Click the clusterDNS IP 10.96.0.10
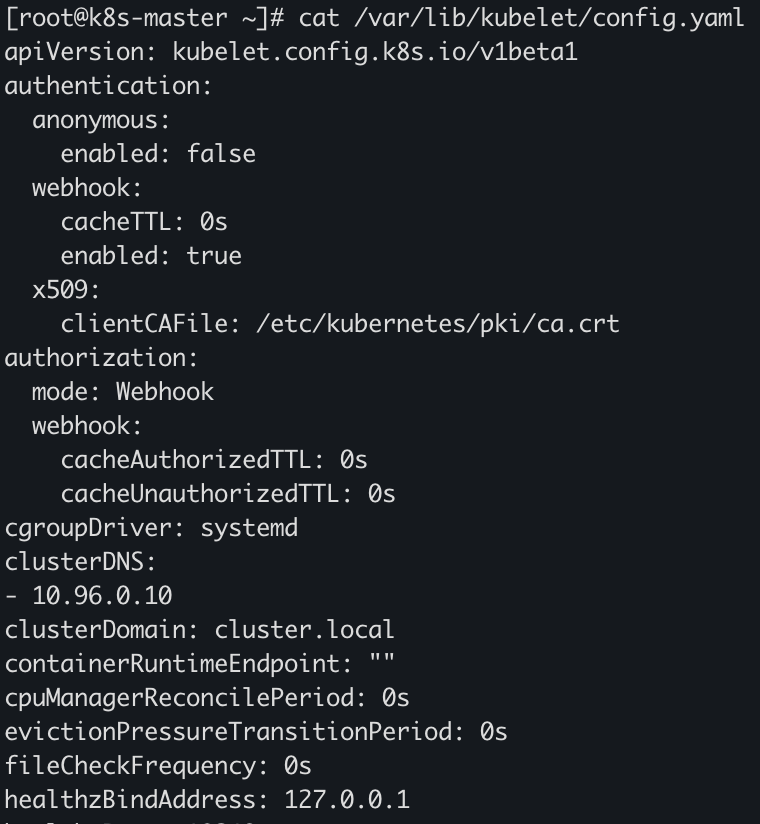 click(102, 596)
